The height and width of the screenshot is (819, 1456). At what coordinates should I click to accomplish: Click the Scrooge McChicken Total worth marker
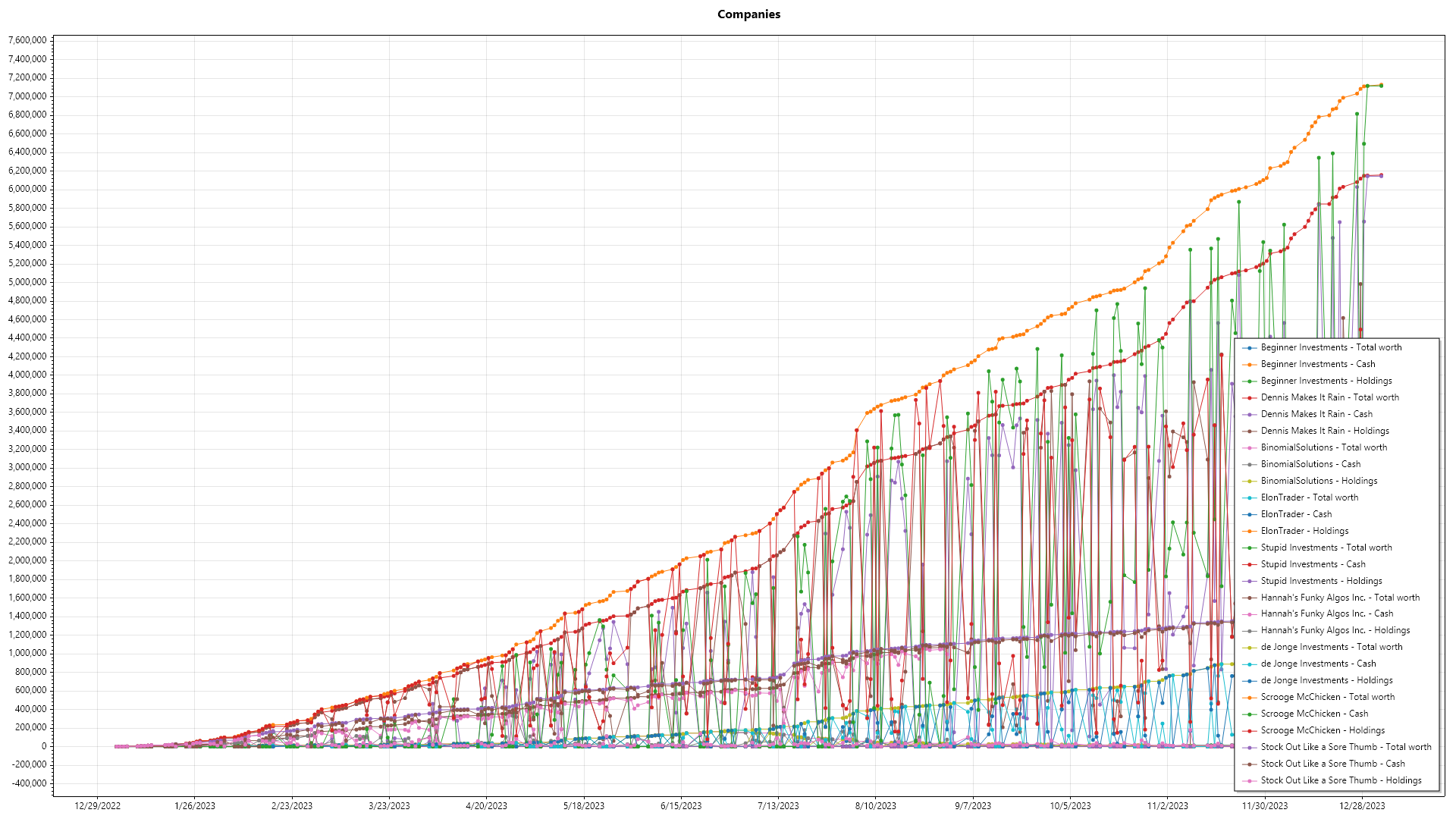[1250, 698]
